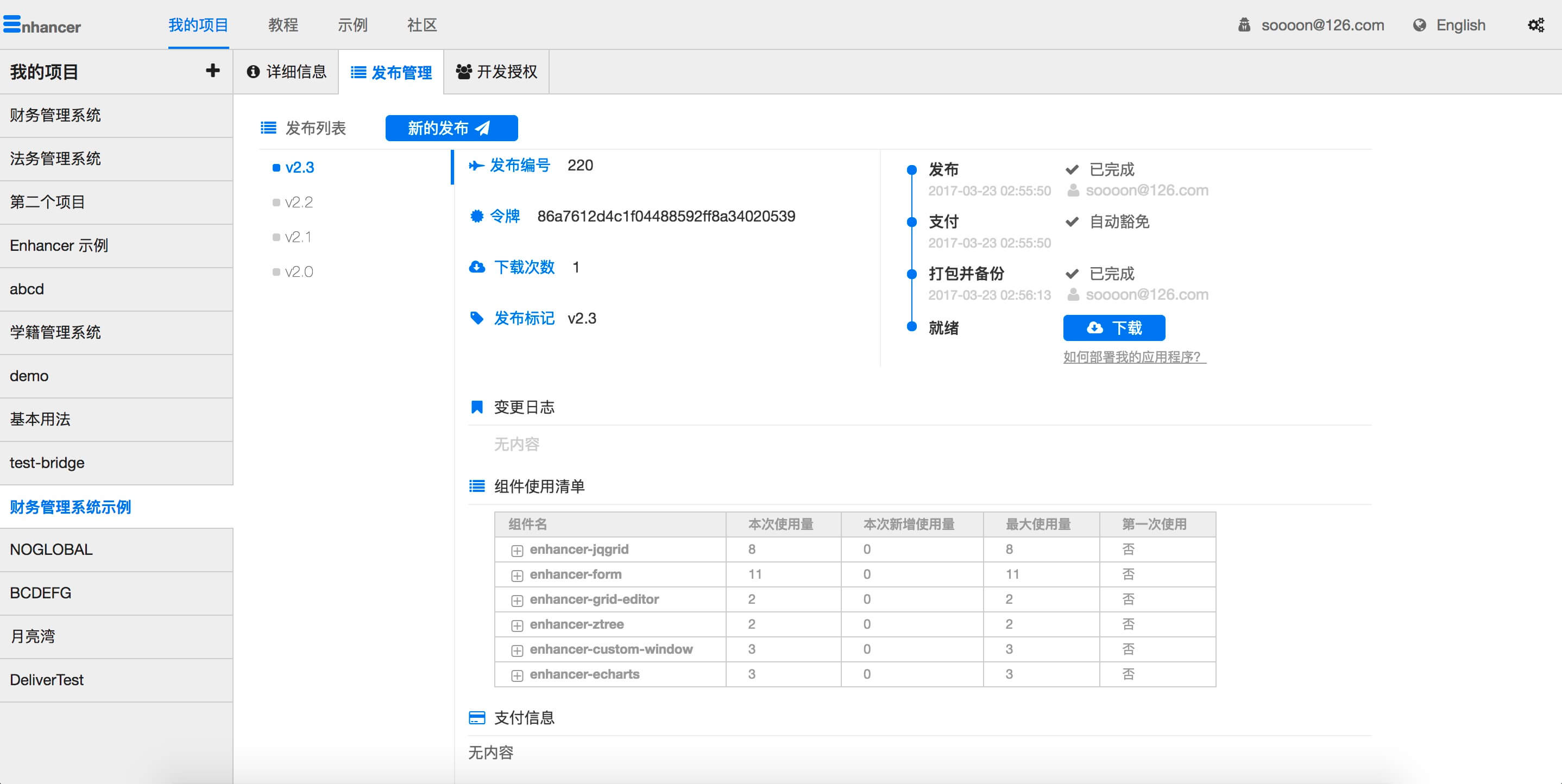Click the bookmark icon beside 变更日志

pos(477,407)
